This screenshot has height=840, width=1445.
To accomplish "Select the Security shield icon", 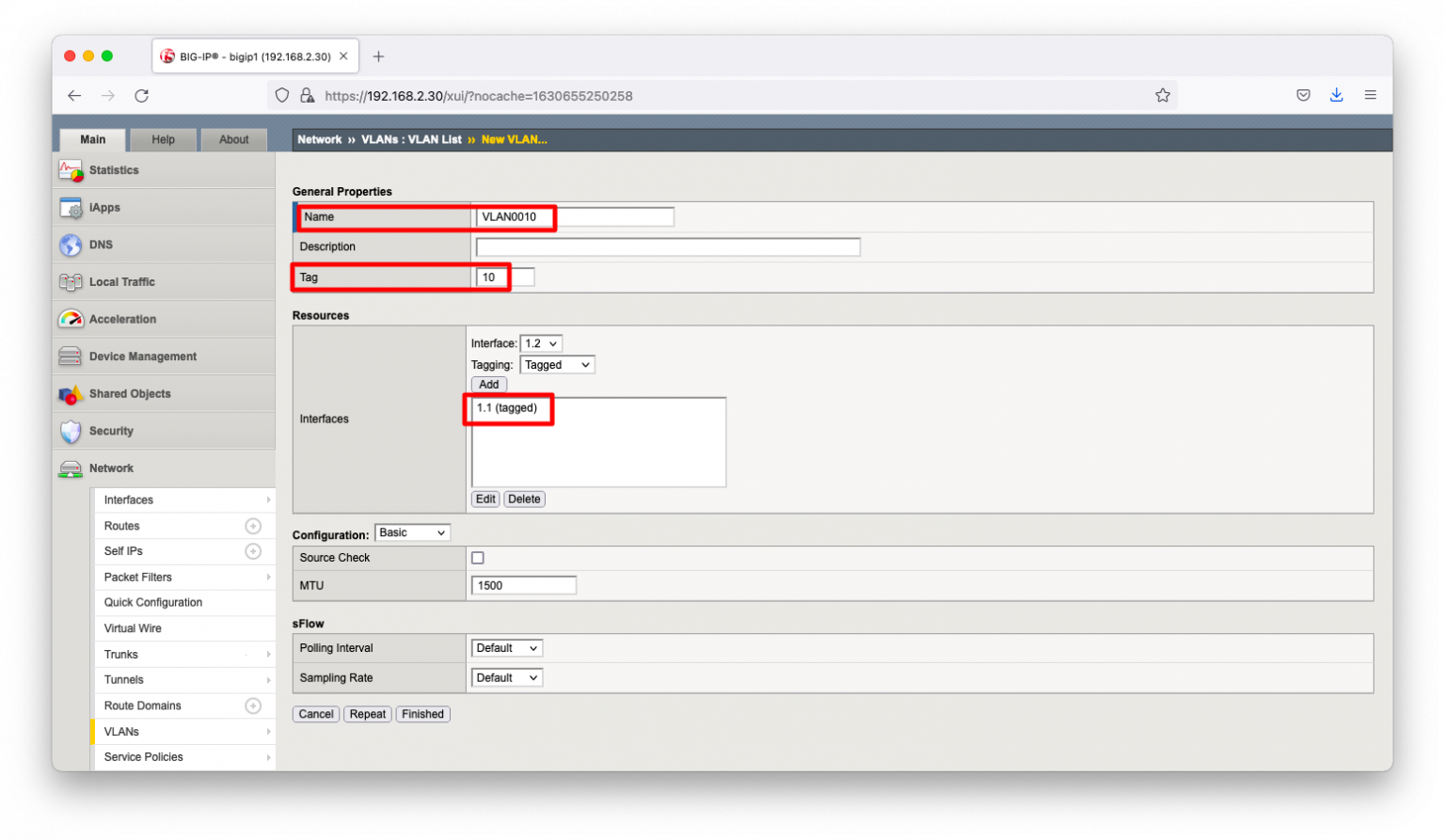I will pyautogui.click(x=71, y=431).
